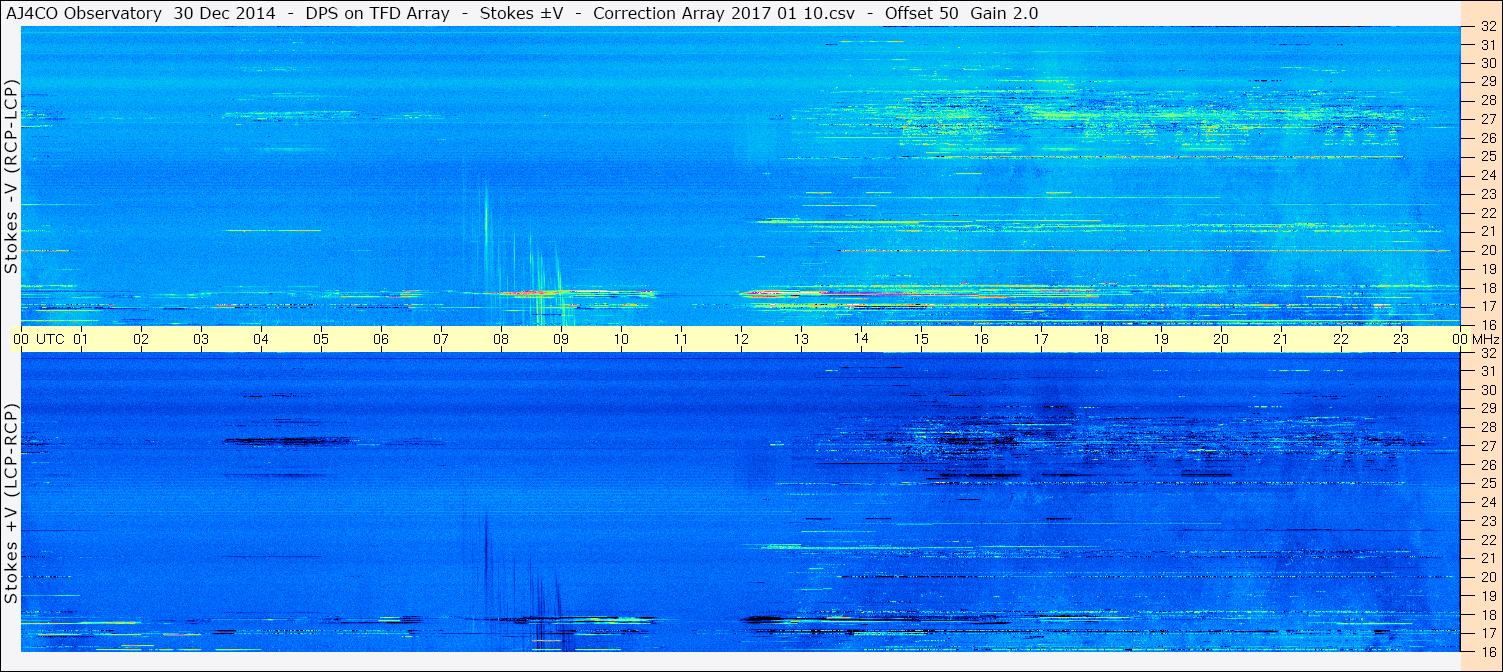This screenshot has width=1503, height=672.
Task: Click the 21 MHz label of the Stokes +V panel
Action: click(1488, 558)
